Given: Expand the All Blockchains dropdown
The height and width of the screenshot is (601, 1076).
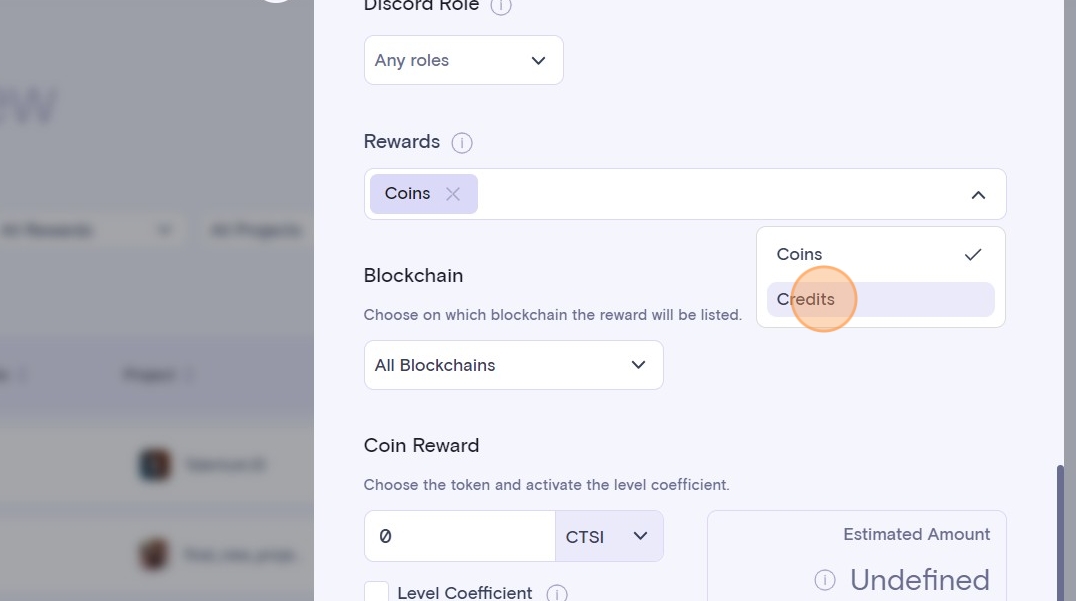Looking at the screenshot, I should (x=513, y=365).
